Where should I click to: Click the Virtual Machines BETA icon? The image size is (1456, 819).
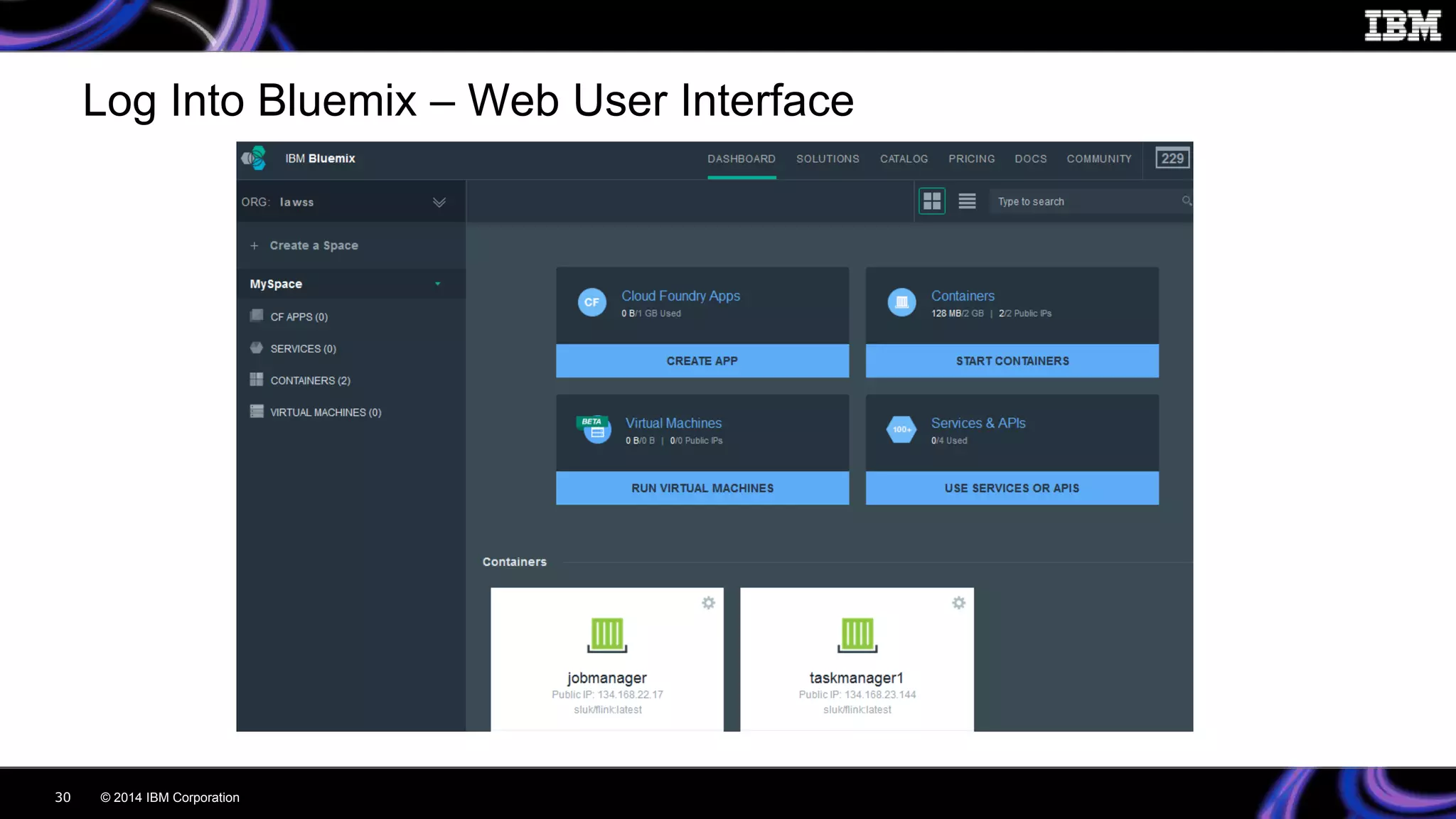594,429
